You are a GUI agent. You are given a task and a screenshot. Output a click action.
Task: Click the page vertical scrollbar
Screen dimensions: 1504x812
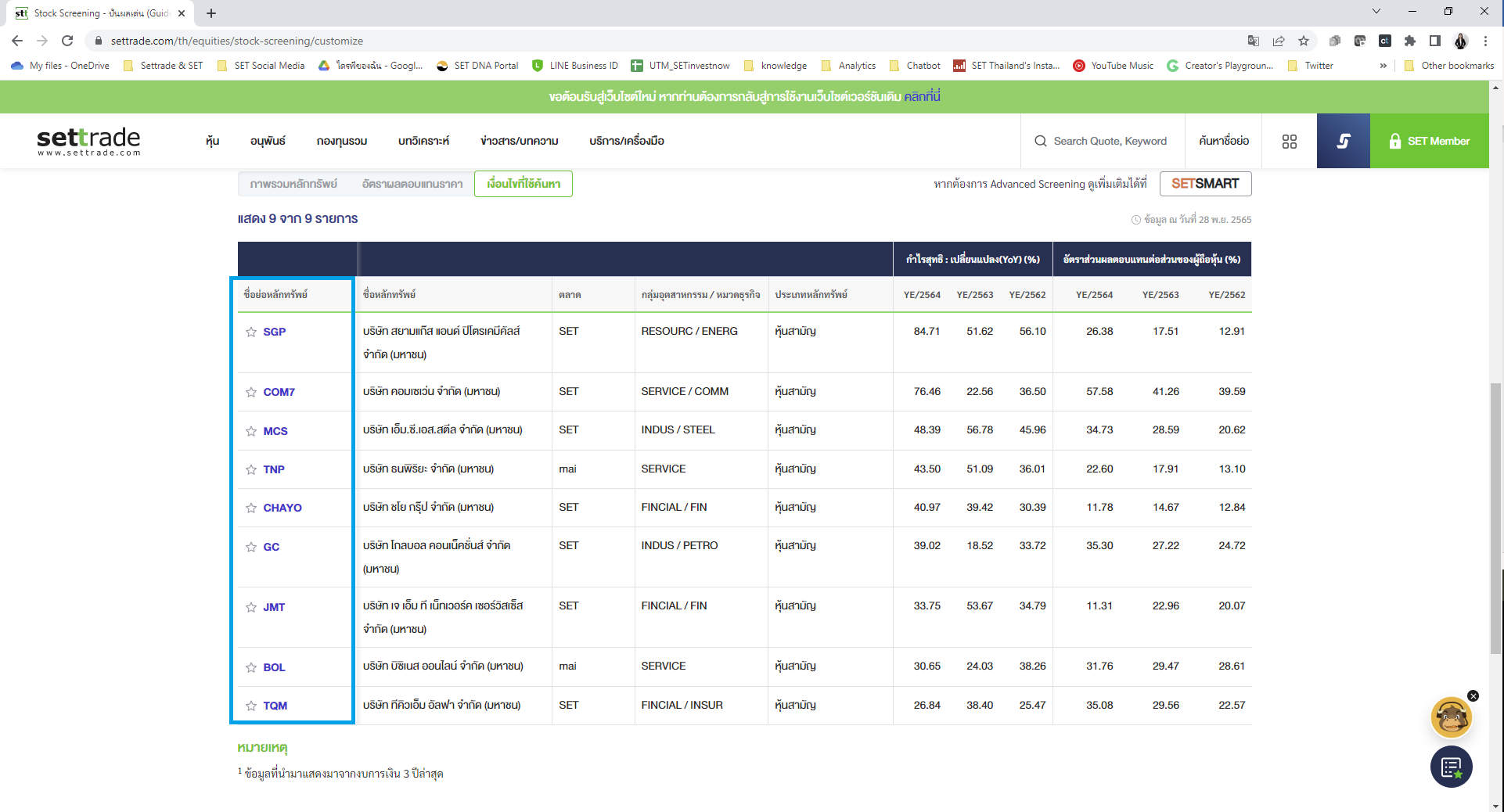[x=1495, y=516]
